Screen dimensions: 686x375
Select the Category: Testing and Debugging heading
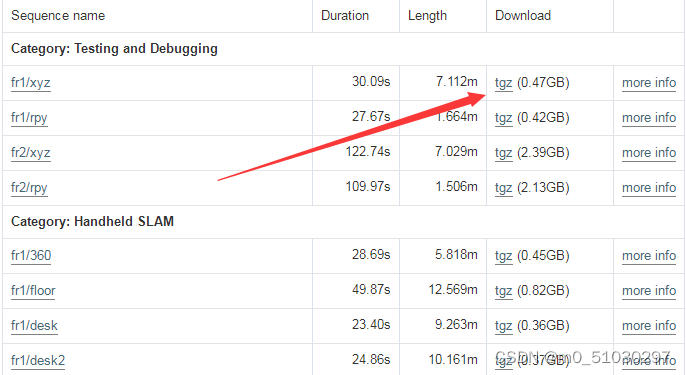pyautogui.click(x=114, y=49)
